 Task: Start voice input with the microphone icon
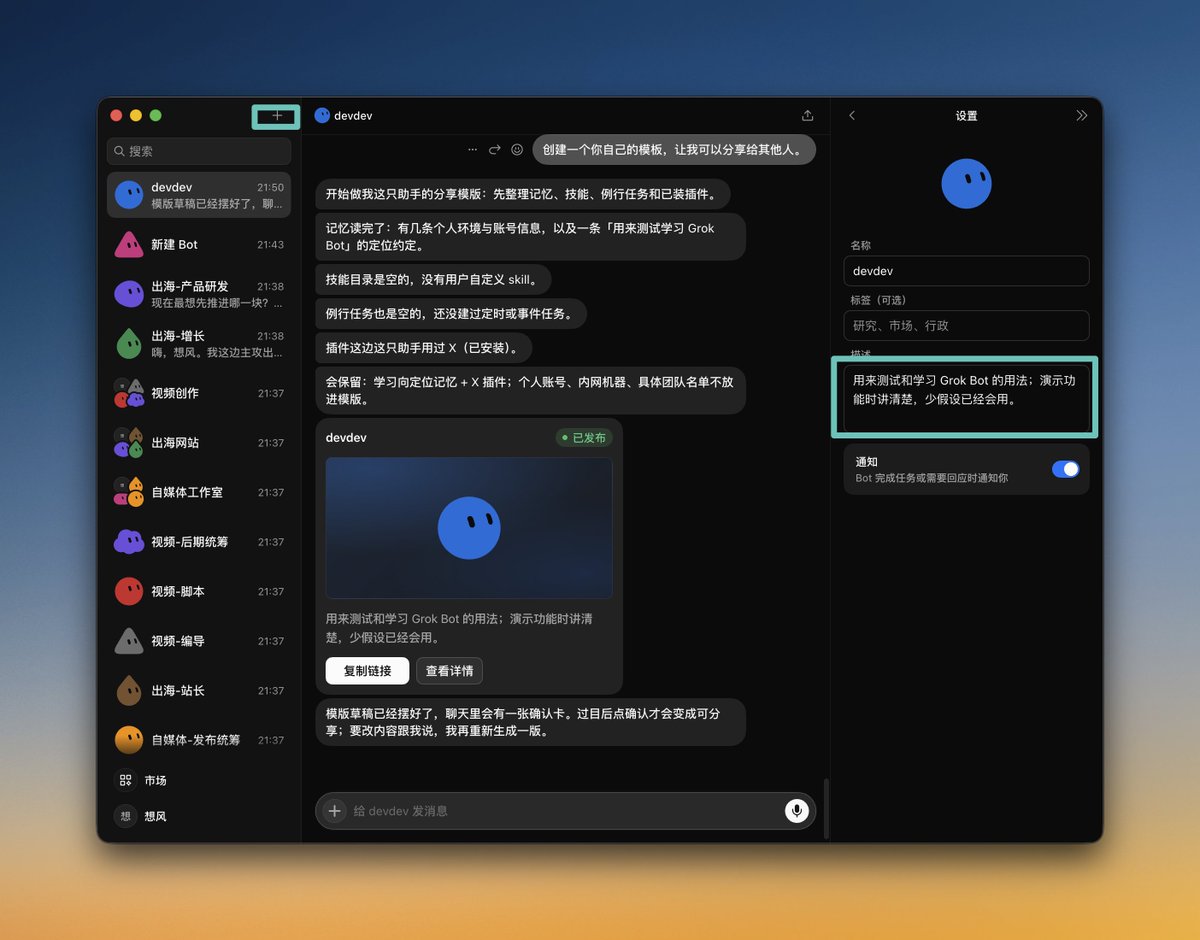tap(796, 811)
